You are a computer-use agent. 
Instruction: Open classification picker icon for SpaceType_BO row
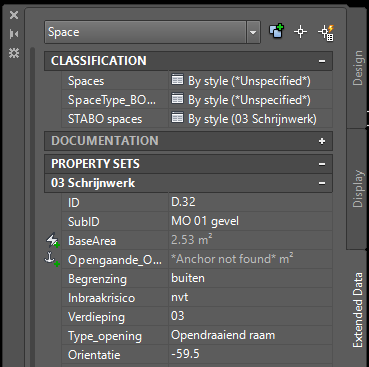coord(177,99)
